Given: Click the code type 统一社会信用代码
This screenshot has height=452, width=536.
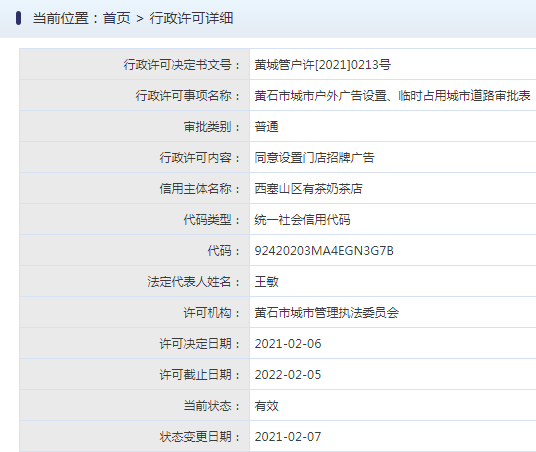Looking at the screenshot, I should [302, 220].
